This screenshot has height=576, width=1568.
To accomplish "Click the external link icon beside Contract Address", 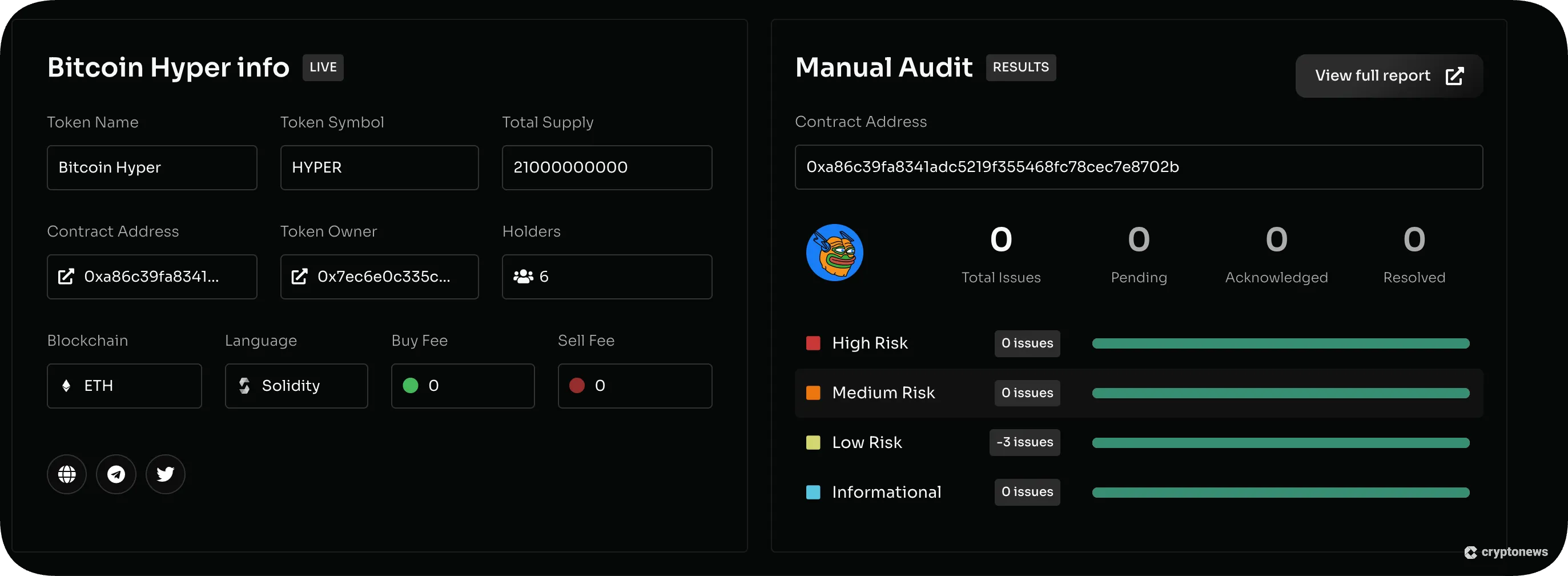I will click(x=67, y=277).
